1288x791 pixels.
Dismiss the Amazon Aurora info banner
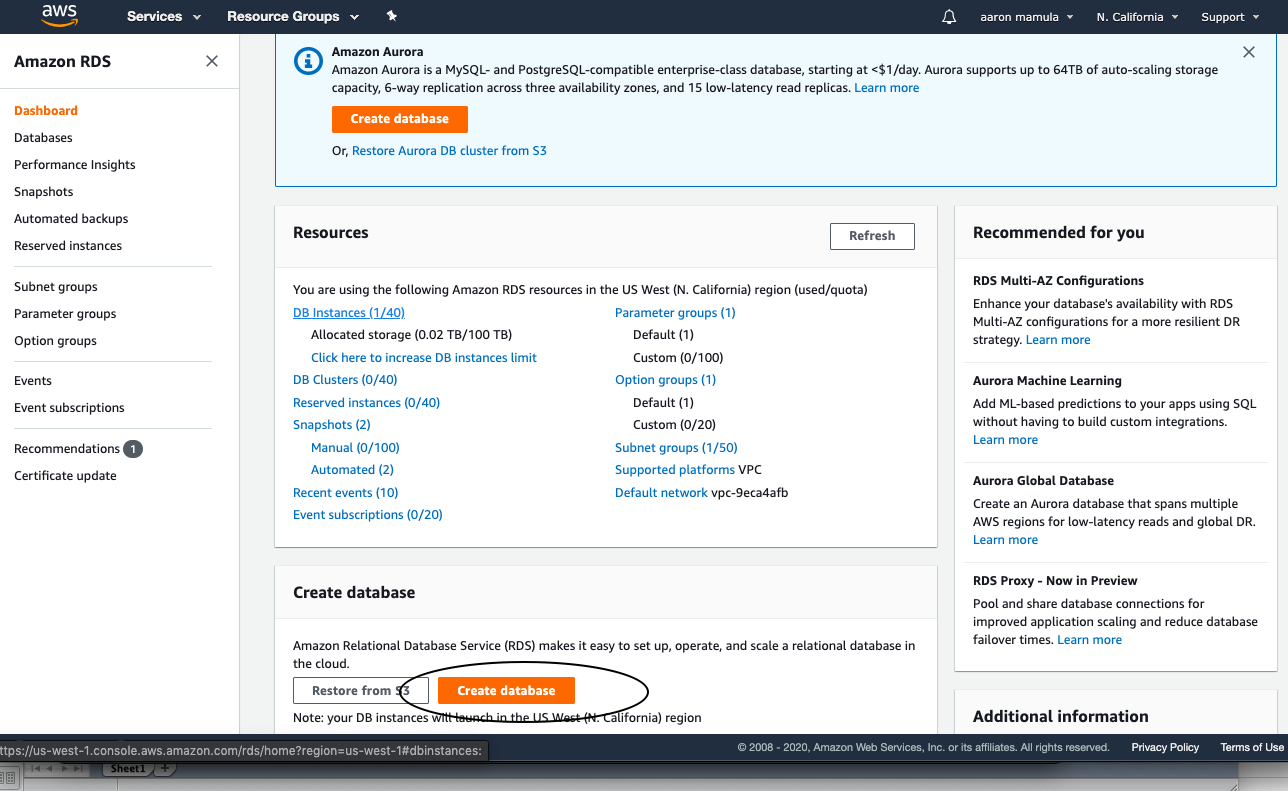coord(1249,52)
